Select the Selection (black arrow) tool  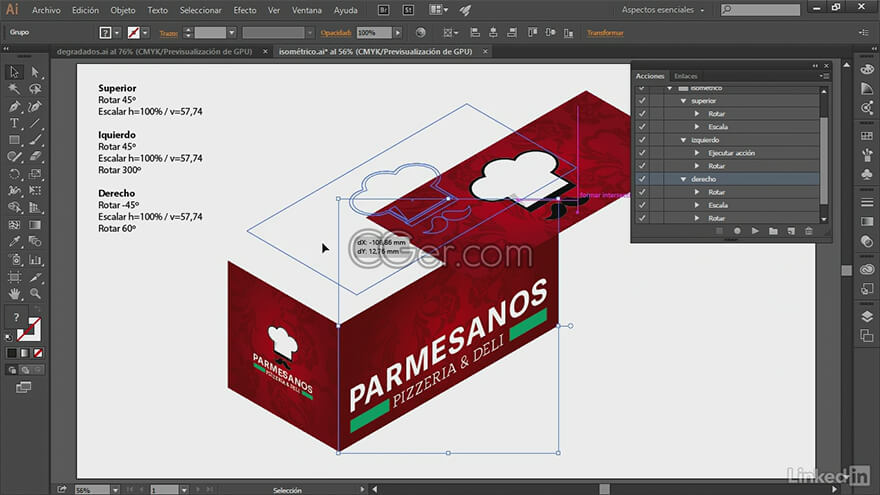14,72
